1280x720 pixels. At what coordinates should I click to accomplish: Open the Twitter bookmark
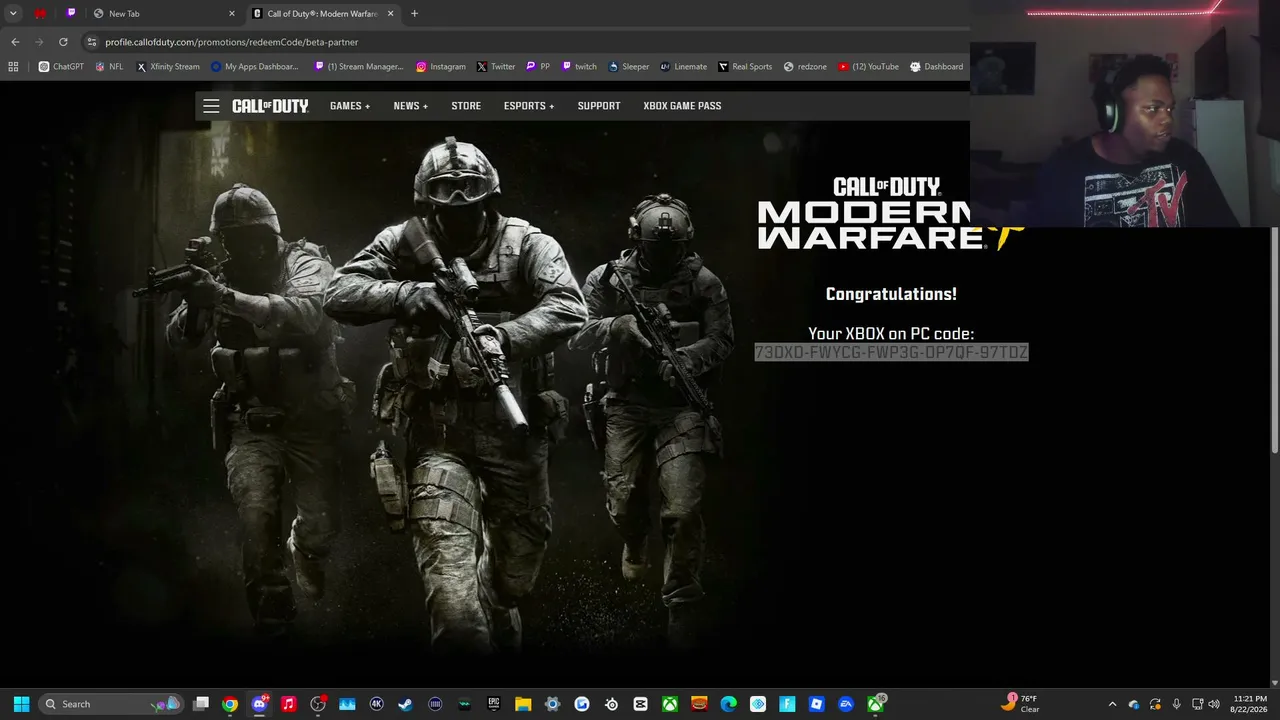click(496, 67)
